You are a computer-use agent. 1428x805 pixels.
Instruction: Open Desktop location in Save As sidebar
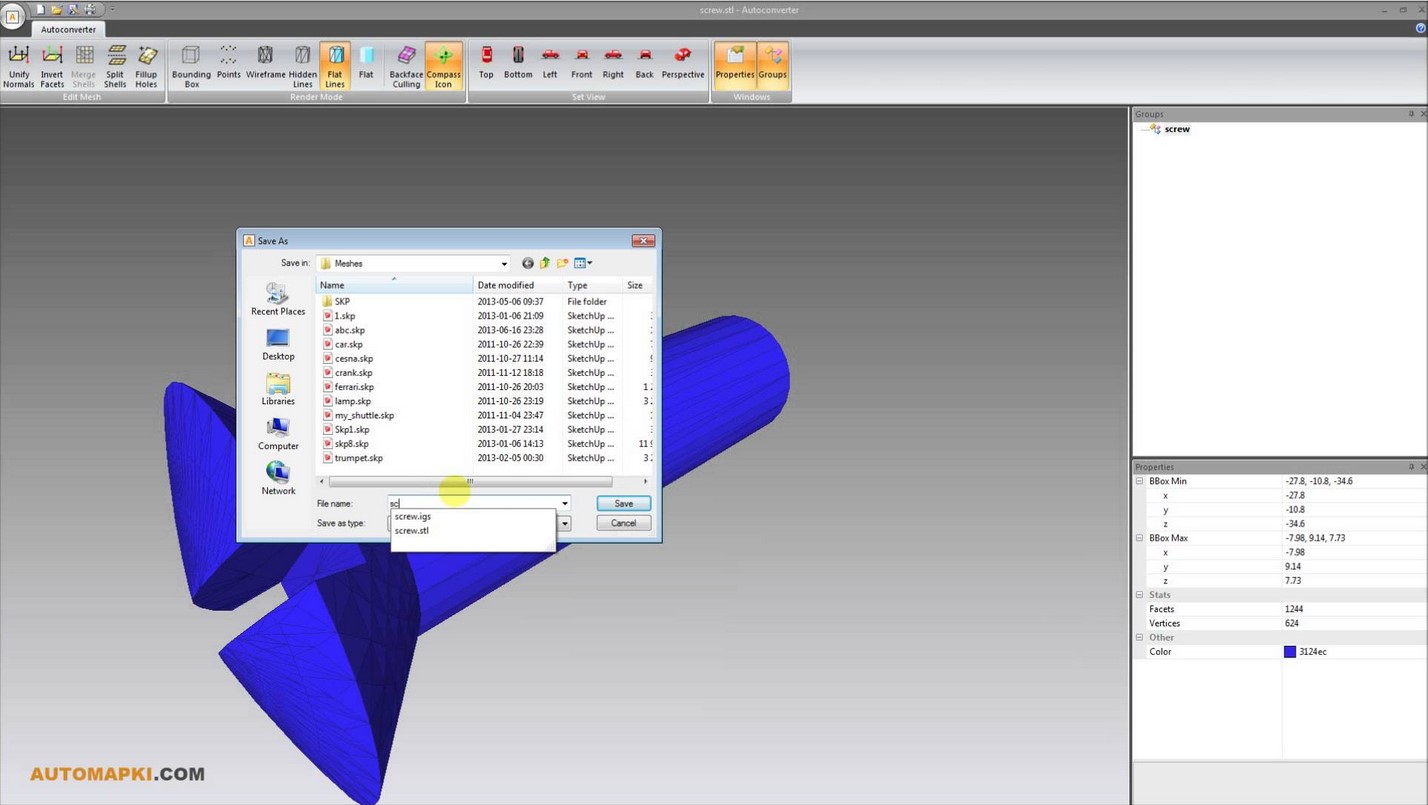(x=278, y=344)
